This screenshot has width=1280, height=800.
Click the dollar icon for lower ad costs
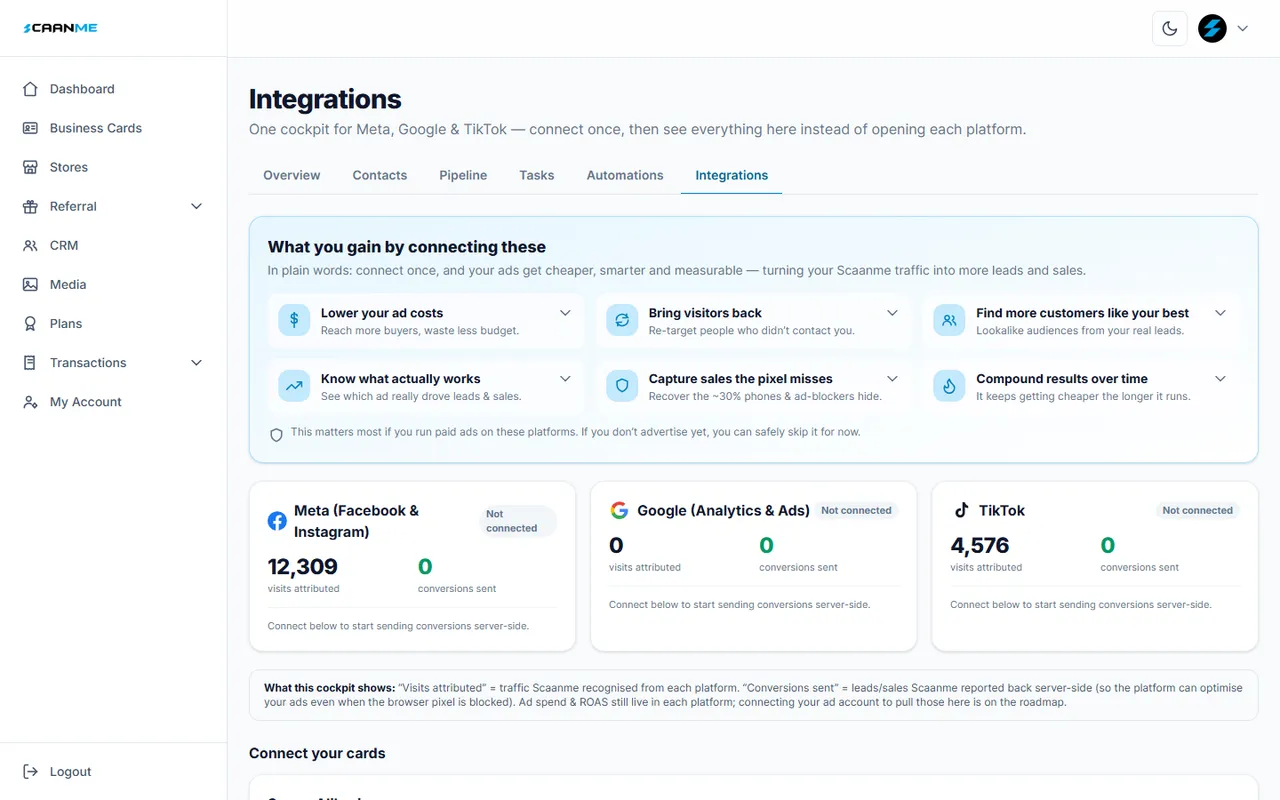coord(294,320)
